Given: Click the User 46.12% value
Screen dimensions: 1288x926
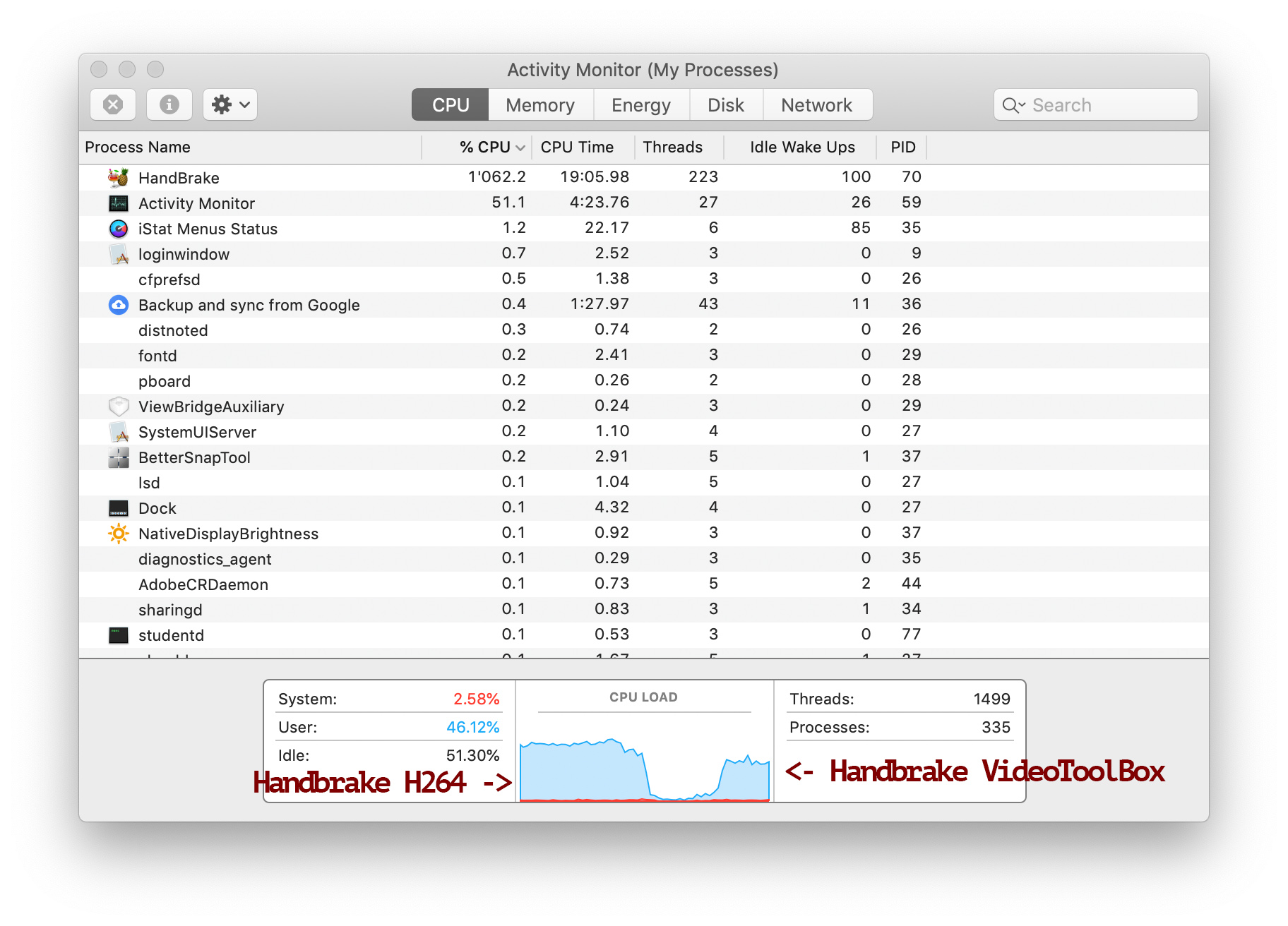Looking at the screenshot, I should pos(472,727).
